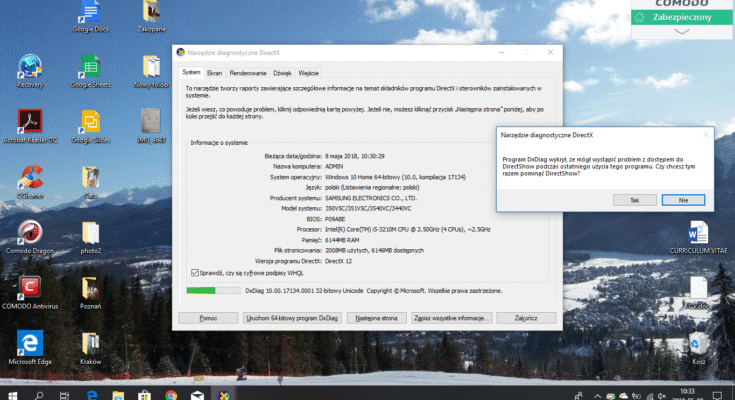The width and height of the screenshot is (735, 400).
Task: Click the 6144MB RAM memory value
Action: [x=342, y=240]
